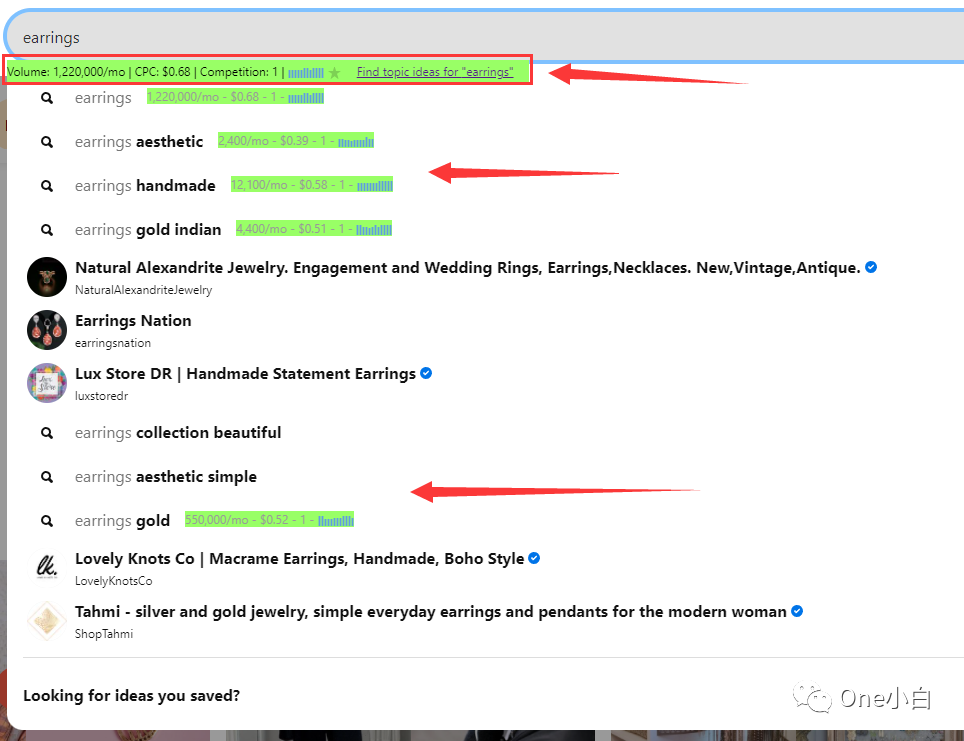Click the Earrings Nation profile avatar
The height and width of the screenshot is (741, 964).
coord(47,330)
